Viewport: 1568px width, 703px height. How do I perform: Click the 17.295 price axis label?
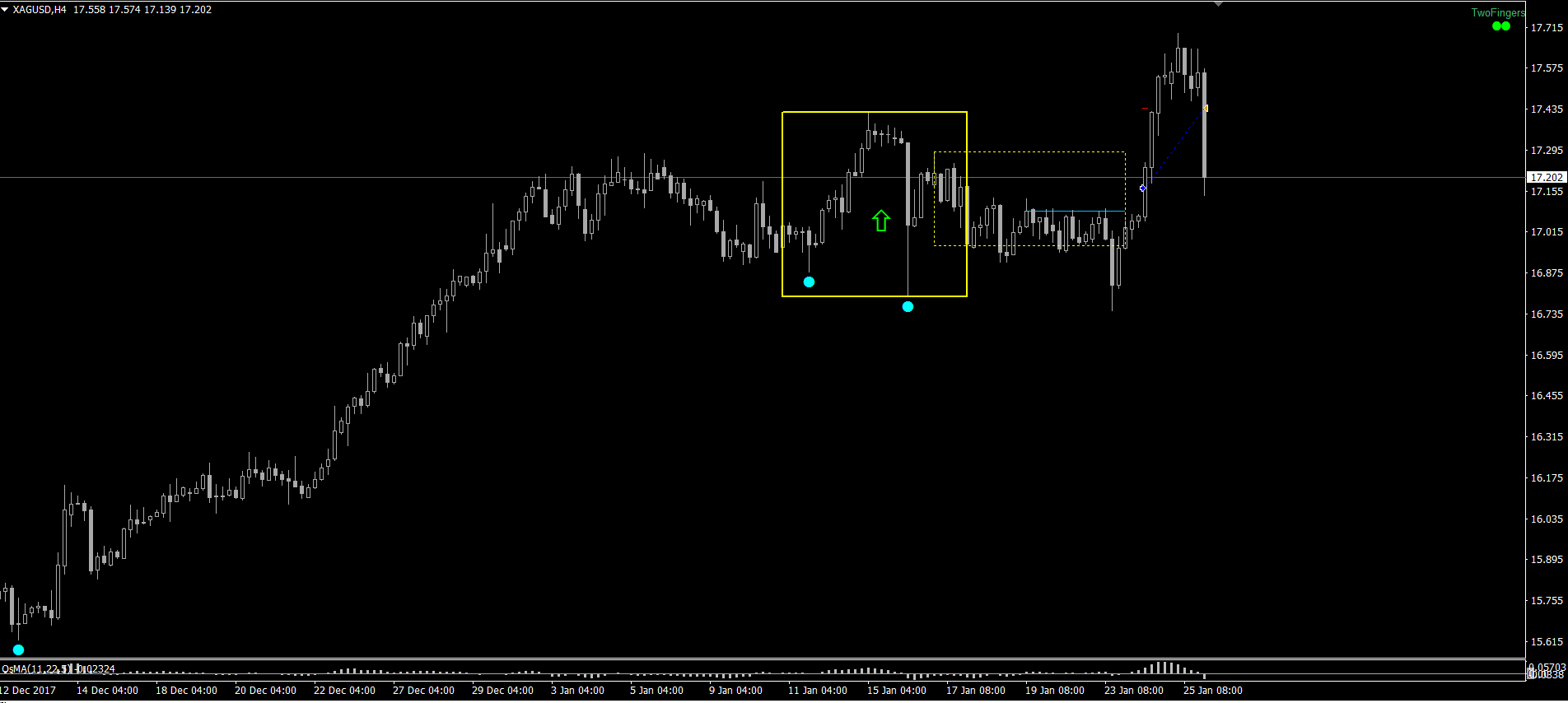[x=1547, y=151]
